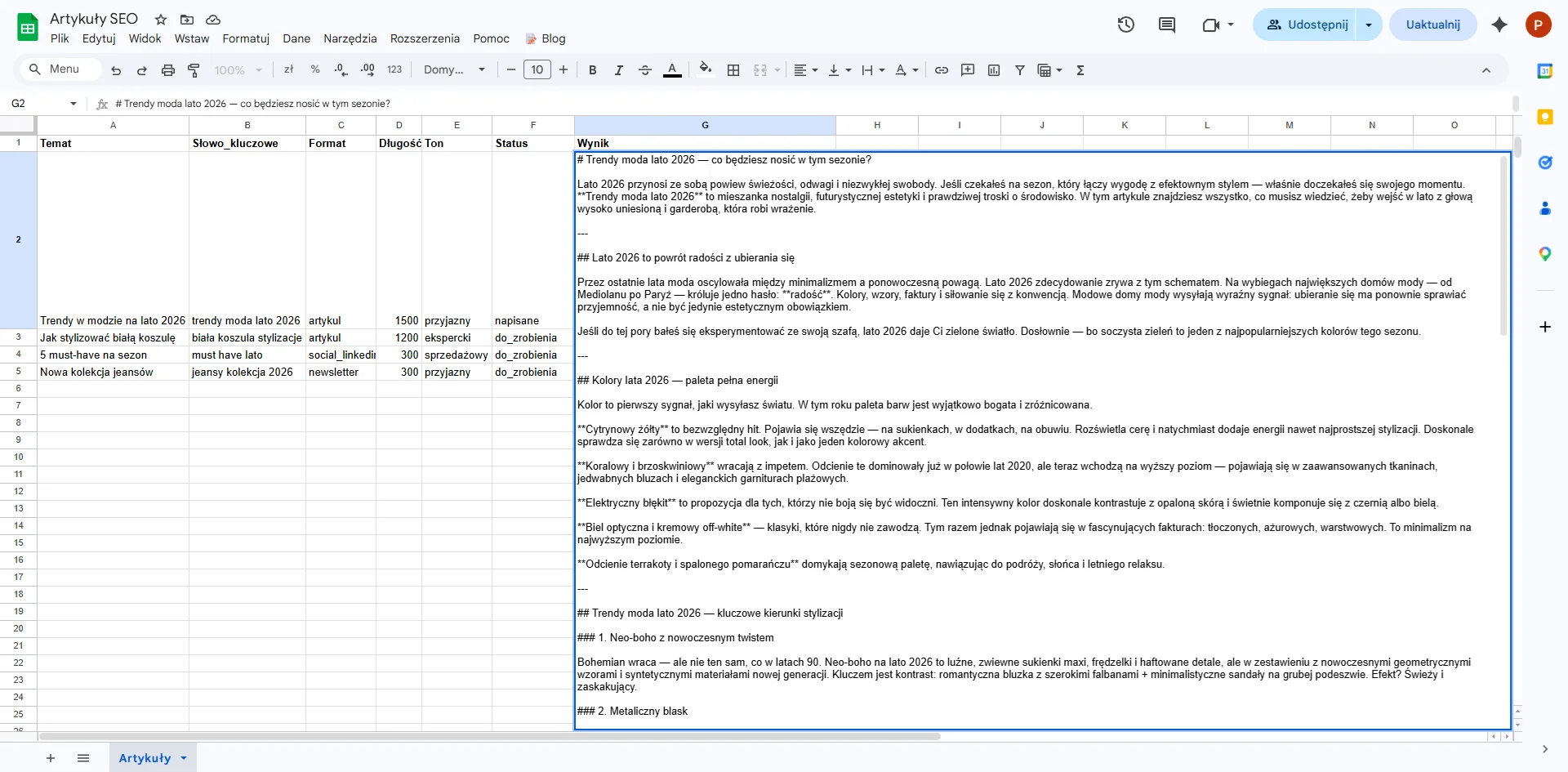The height and width of the screenshot is (772, 1568).
Task: Insert a link
Action: tap(942, 70)
